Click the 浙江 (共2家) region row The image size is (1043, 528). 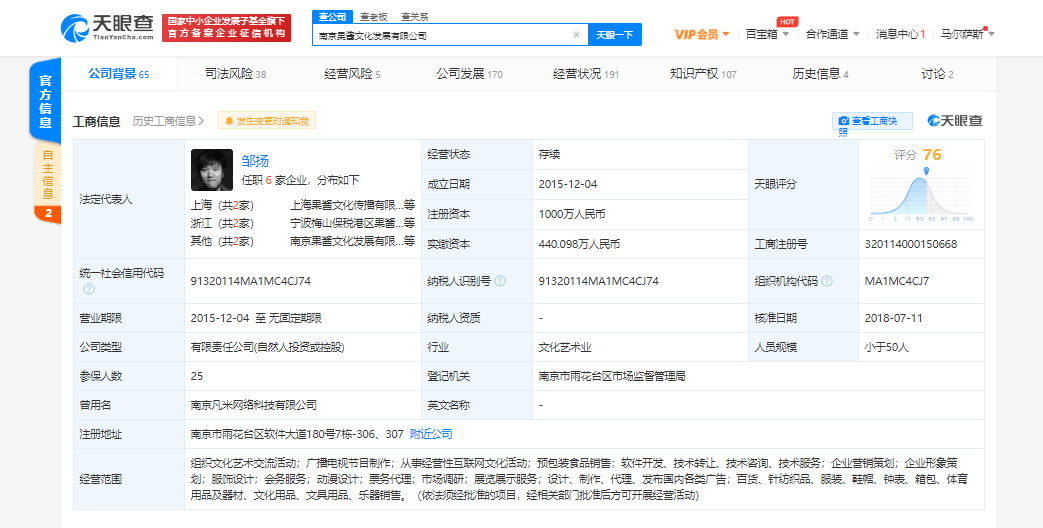(222, 223)
